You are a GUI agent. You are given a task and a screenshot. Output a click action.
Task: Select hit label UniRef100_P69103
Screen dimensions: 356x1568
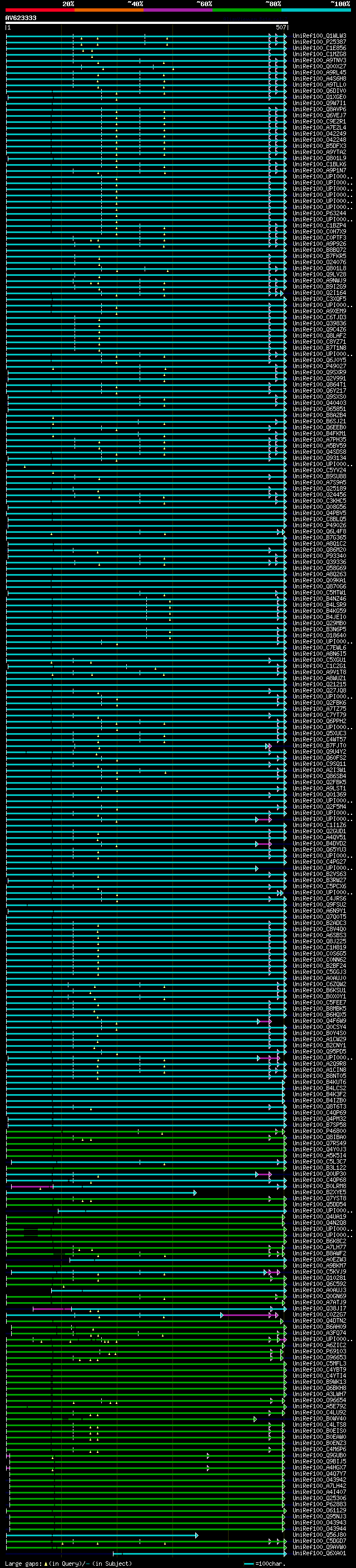click(x=319, y=1351)
